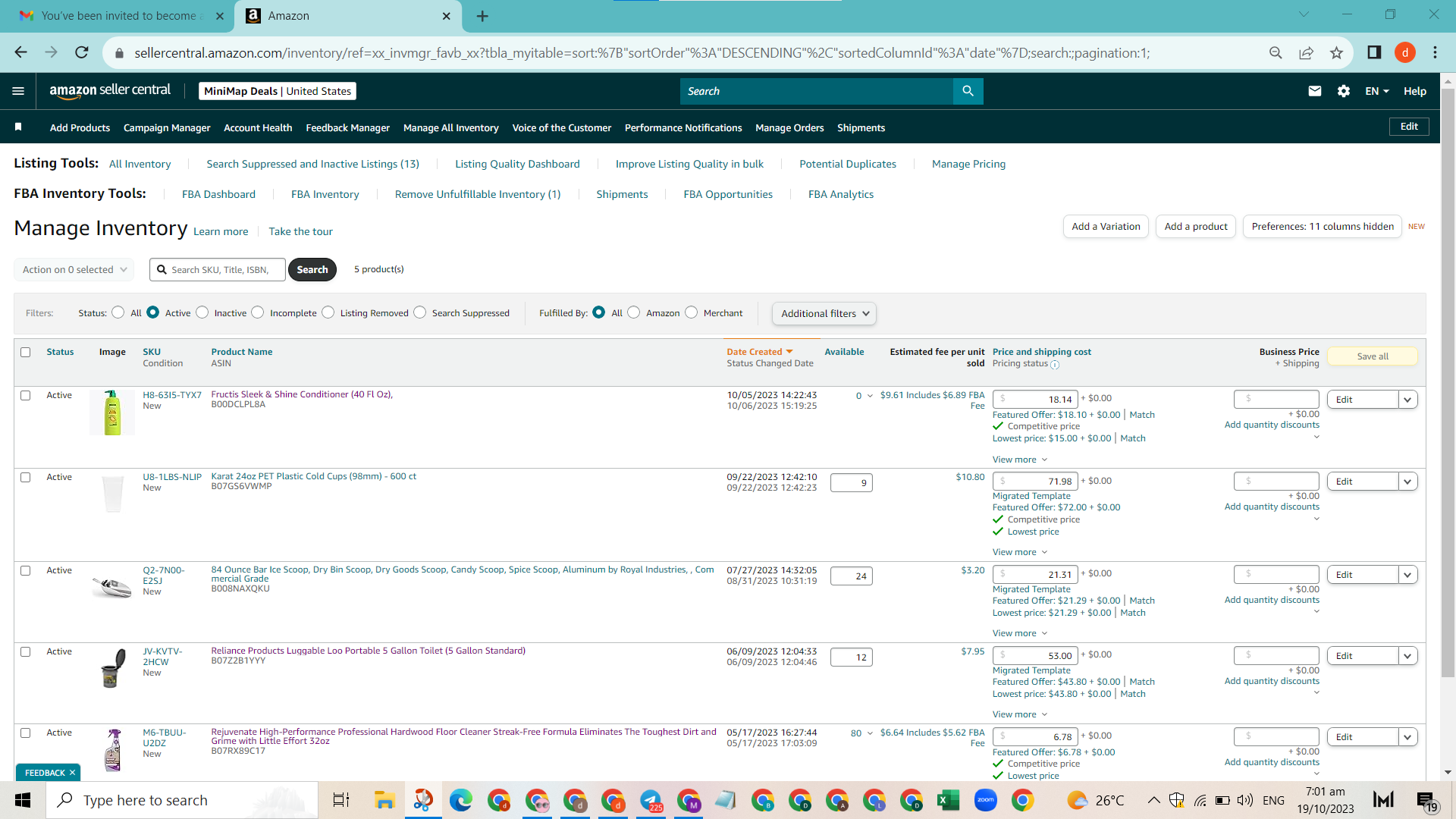The image size is (1456, 819).
Task: Open Preferences: 11 columns hidden
Action: (x=1323, y=226)
